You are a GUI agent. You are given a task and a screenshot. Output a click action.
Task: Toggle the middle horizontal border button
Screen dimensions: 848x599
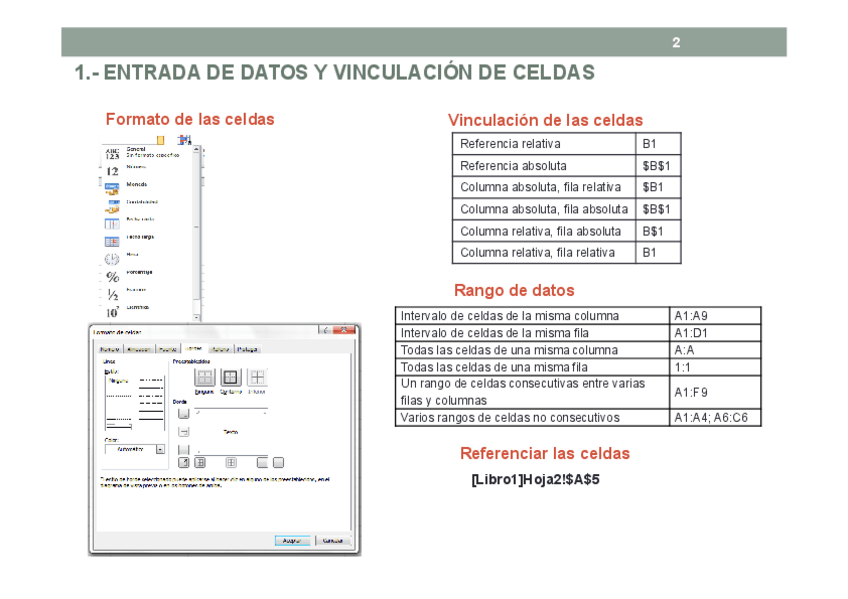[x=183, y=432]
